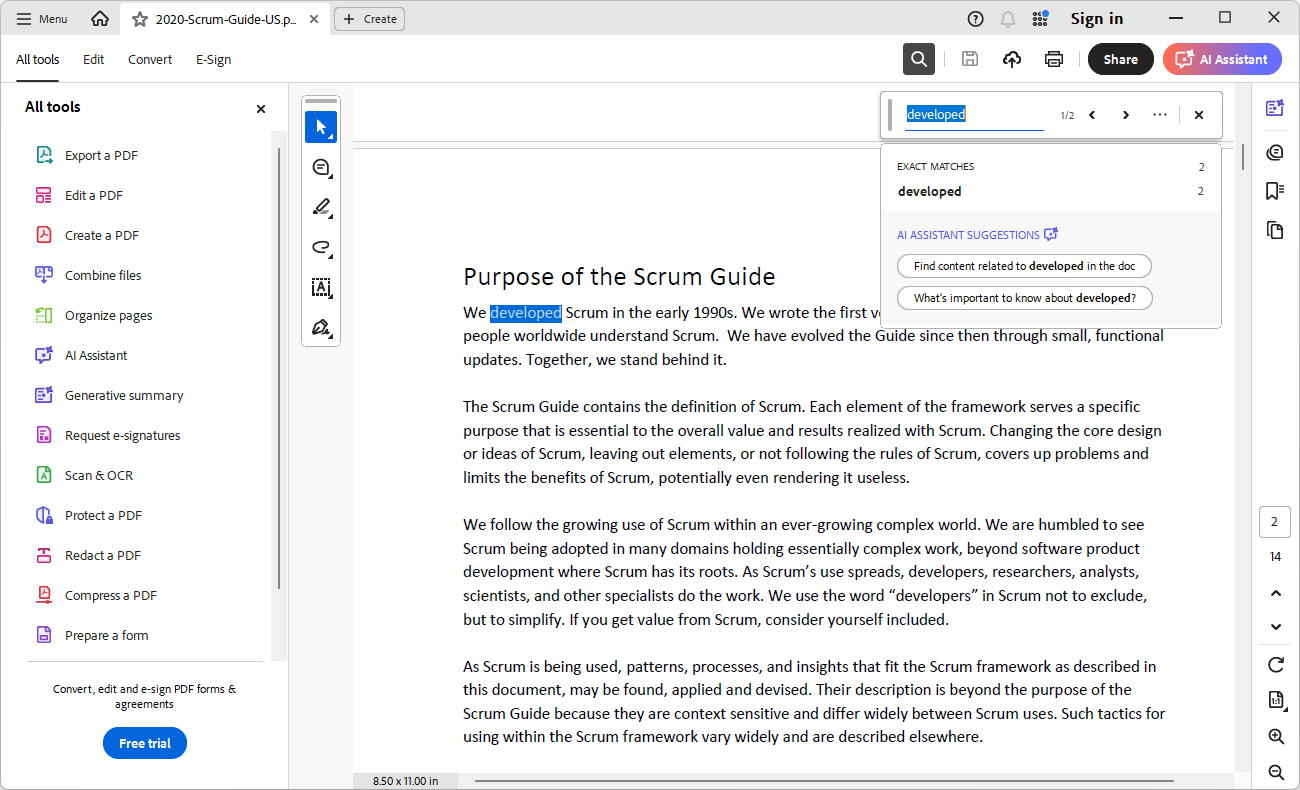The width and height of the screenshot is (1300, 790).
Task: Open the Add comment tool
Action: [321, 167]
